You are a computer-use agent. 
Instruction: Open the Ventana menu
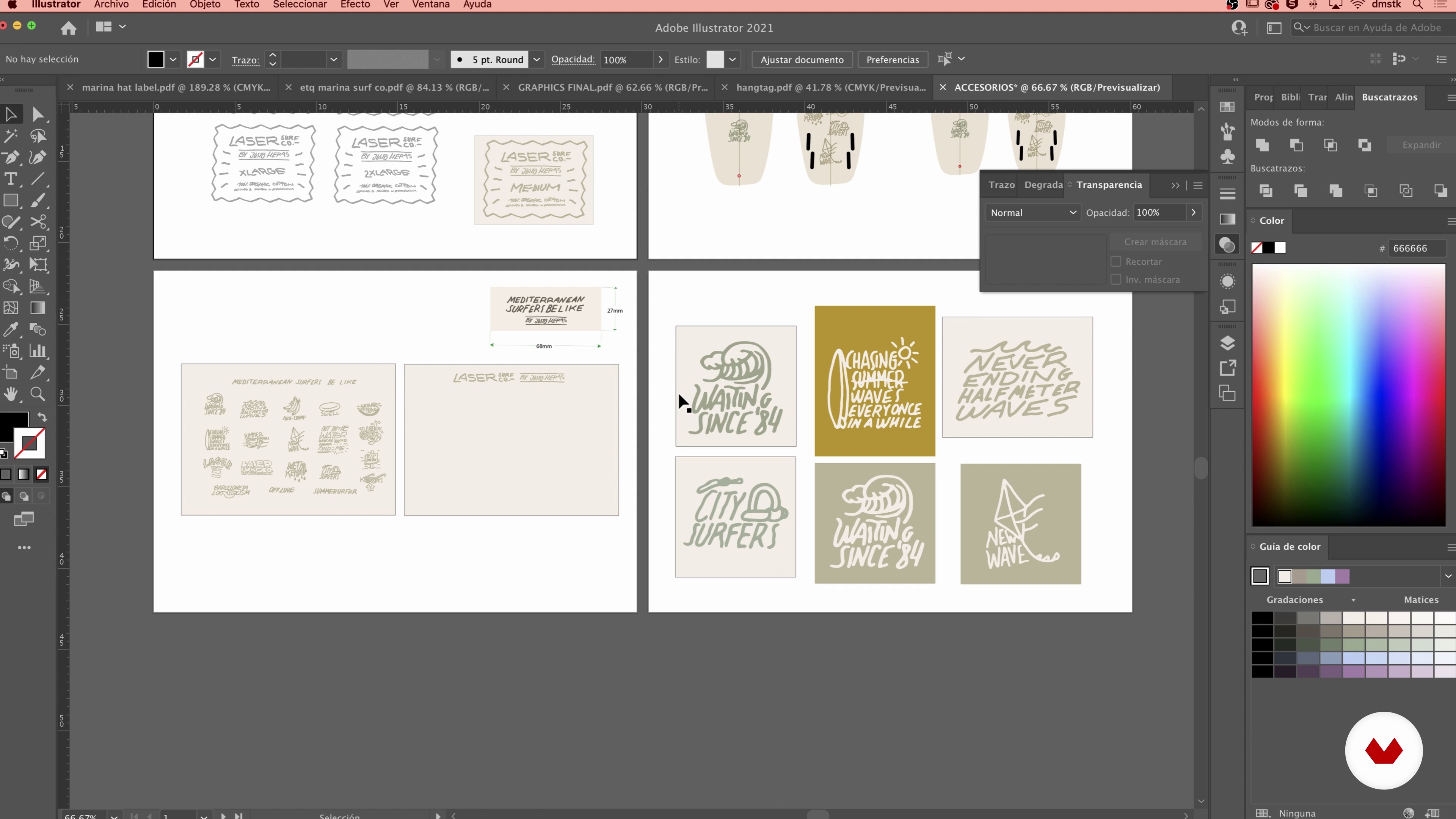click(431, 5)
